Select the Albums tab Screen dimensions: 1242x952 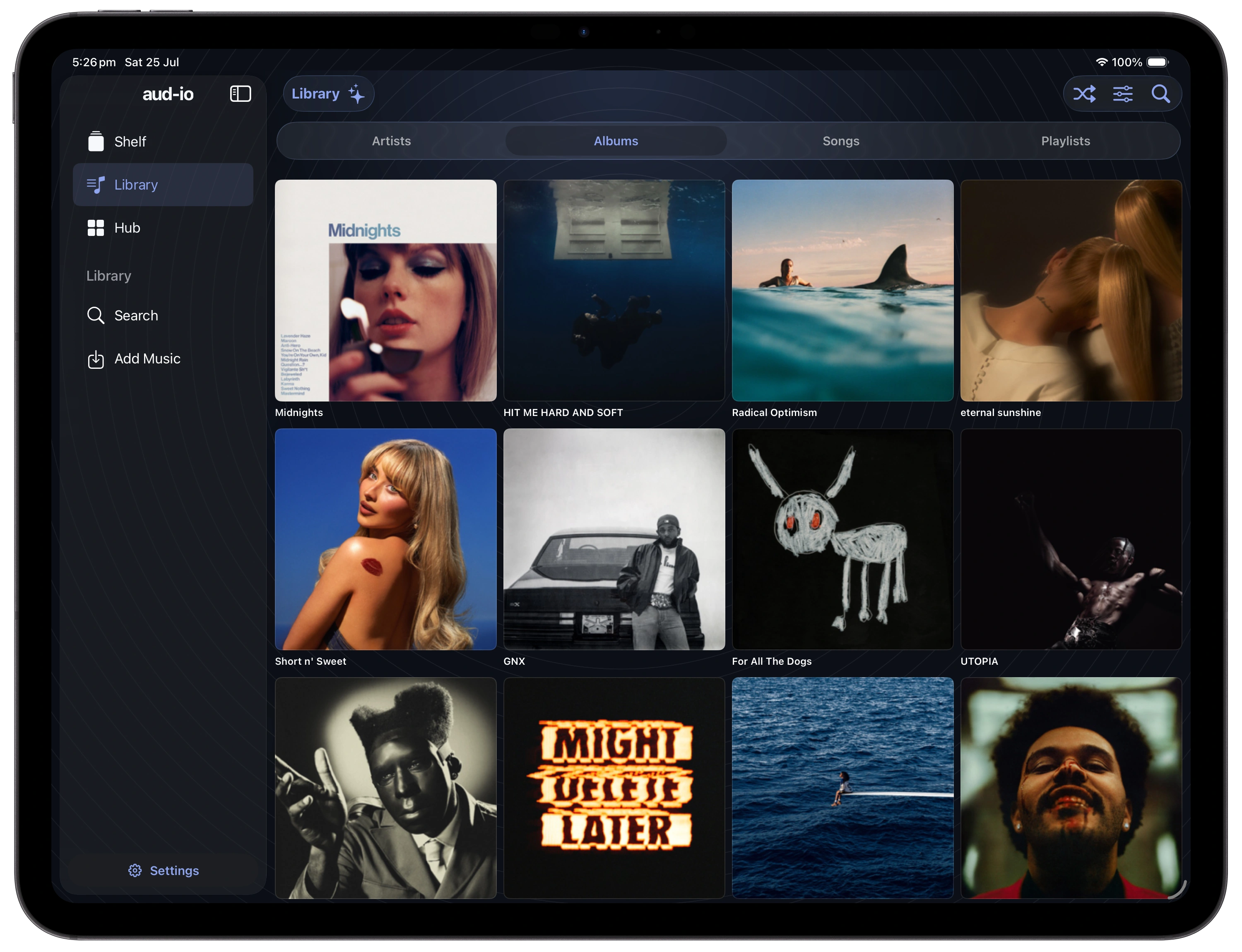[x=616, y=141]
